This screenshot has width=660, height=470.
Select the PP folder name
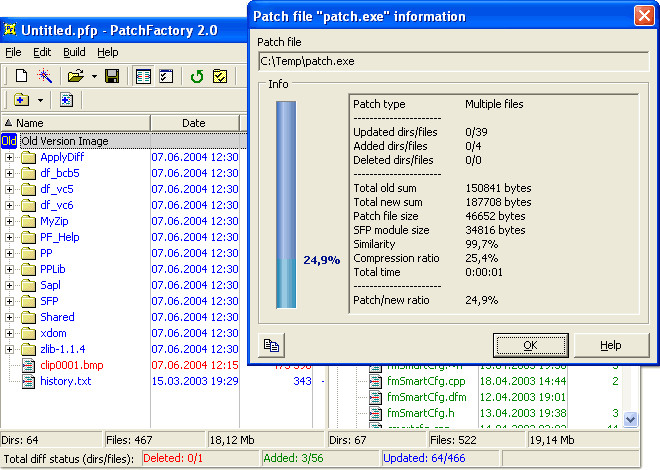point(46,253)
